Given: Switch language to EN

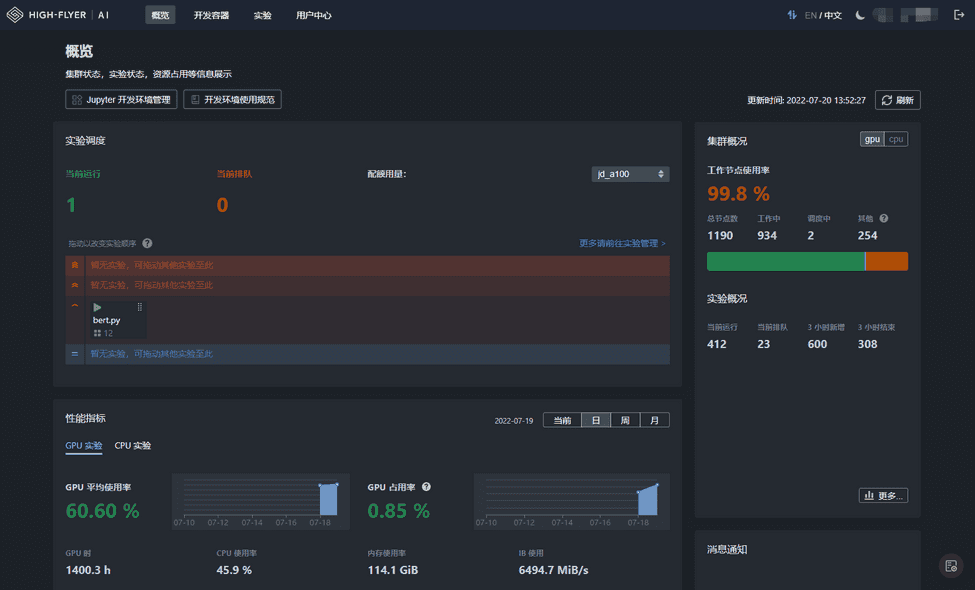Looking at the screenshot, I should [x=810, y=15].
